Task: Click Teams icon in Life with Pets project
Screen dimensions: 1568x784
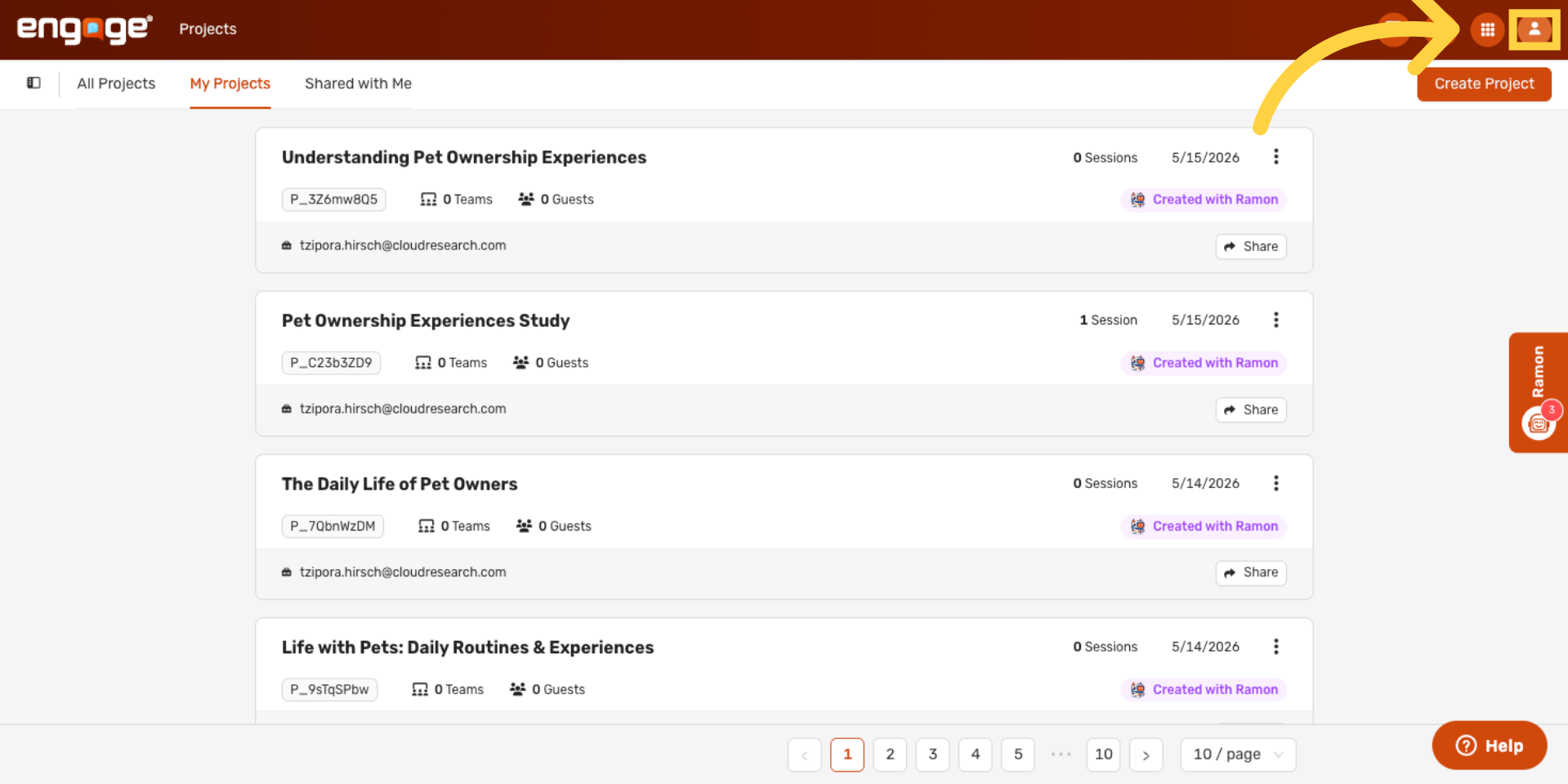Action: (420, 690)
